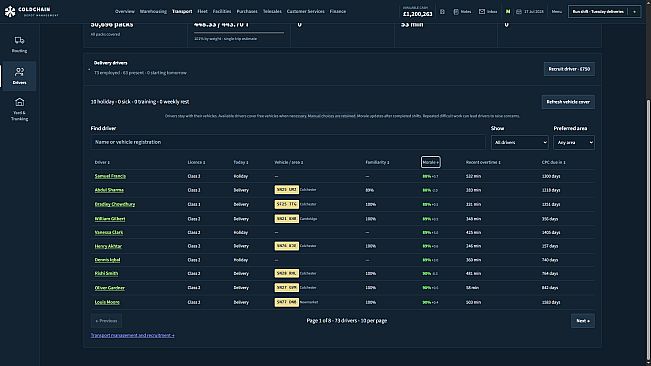This screenshot has width=651, height=366.
Task: Sort the table by Driver column
Action: (x=102, y=162)
